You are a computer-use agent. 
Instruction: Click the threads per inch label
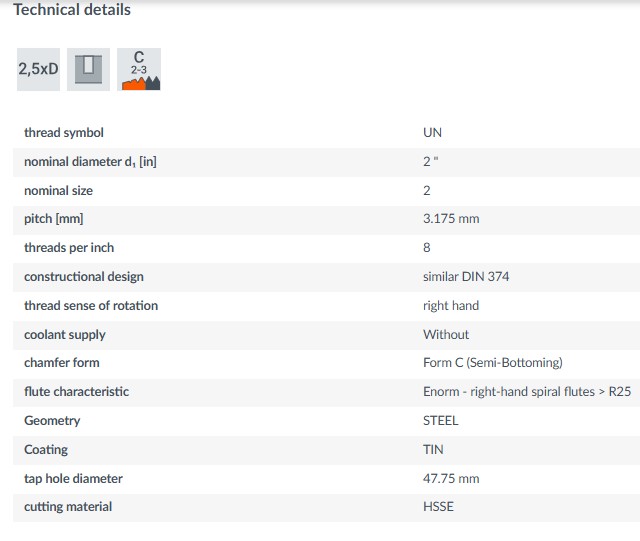coord(69,248)
